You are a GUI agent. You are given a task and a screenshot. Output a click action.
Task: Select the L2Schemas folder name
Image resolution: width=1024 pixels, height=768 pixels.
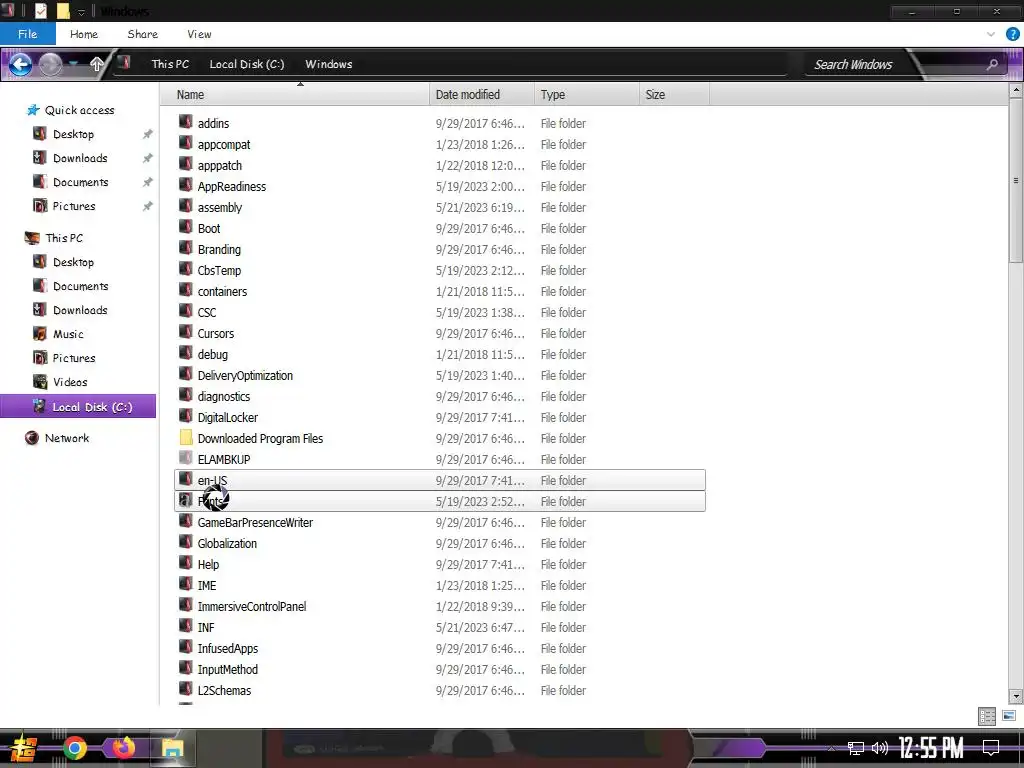[x=224, y=690]
